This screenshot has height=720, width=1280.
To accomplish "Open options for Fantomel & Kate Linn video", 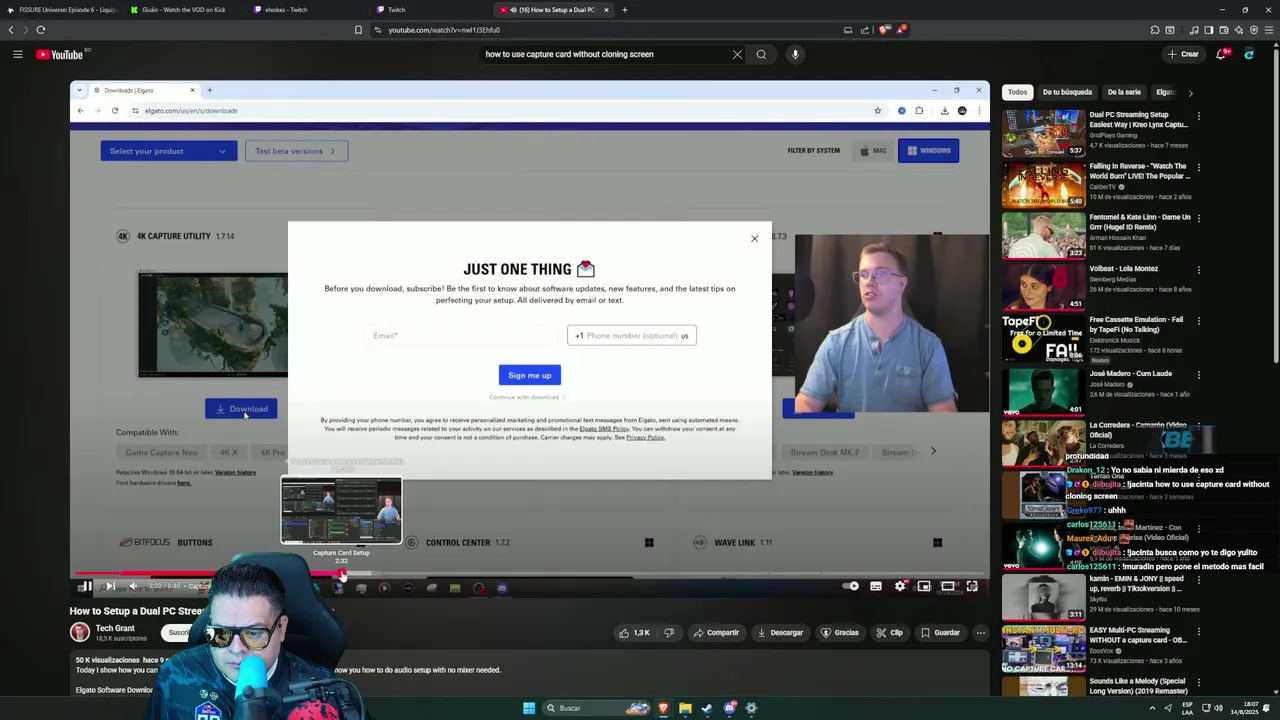I will click(1198, 218).
